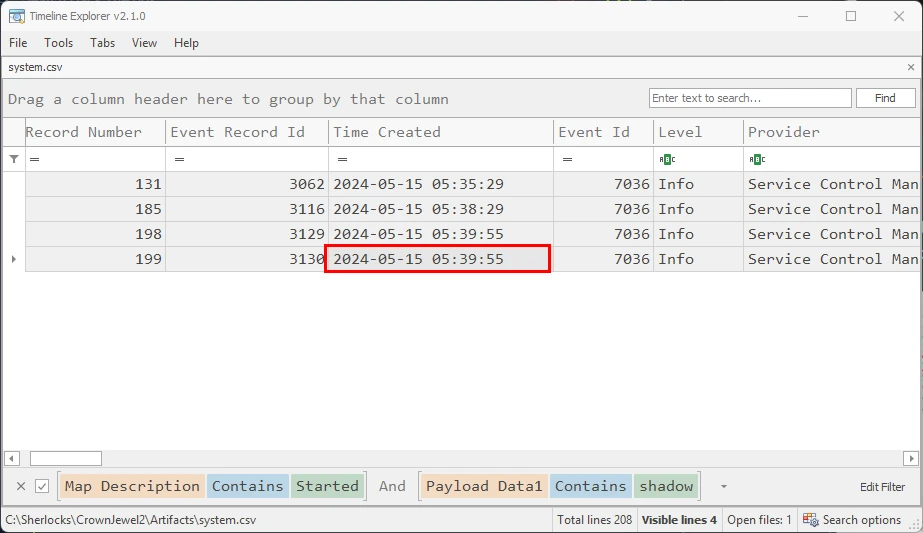This screenshot has width=923, height=533.
Task: Click the Level column ABC filter operator icon
Action: click(x=667, y=159)
